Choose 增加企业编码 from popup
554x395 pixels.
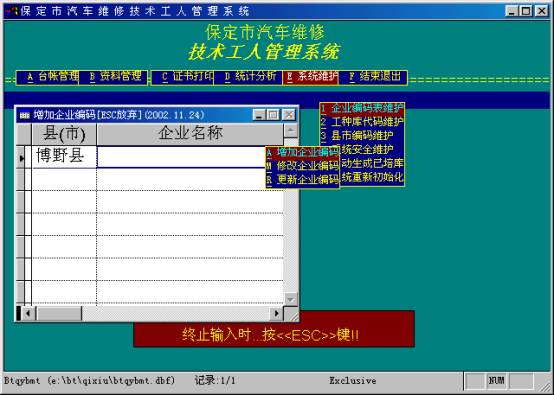303,153
